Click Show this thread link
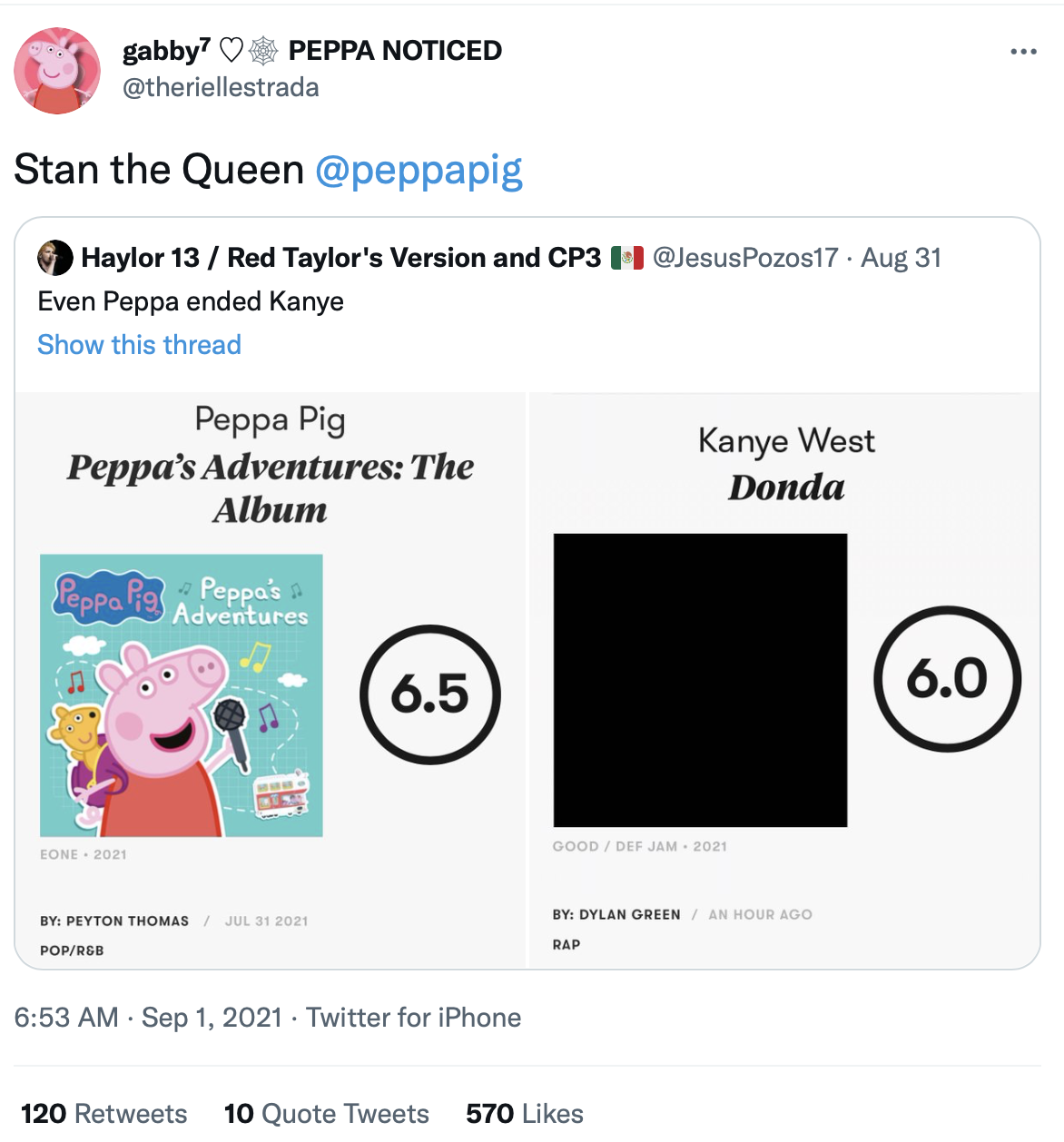The image size is (1064, 1142). point(139,345)
